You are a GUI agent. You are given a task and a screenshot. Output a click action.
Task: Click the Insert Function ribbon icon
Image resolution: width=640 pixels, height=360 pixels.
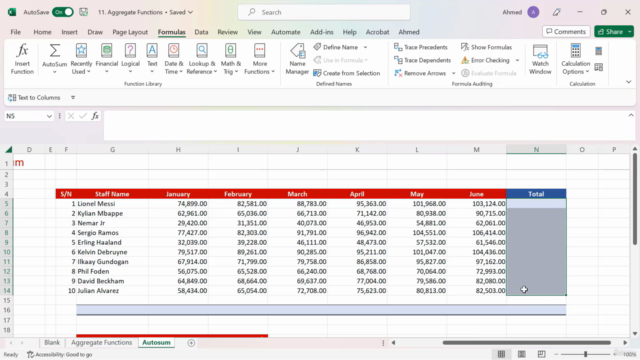22,59
